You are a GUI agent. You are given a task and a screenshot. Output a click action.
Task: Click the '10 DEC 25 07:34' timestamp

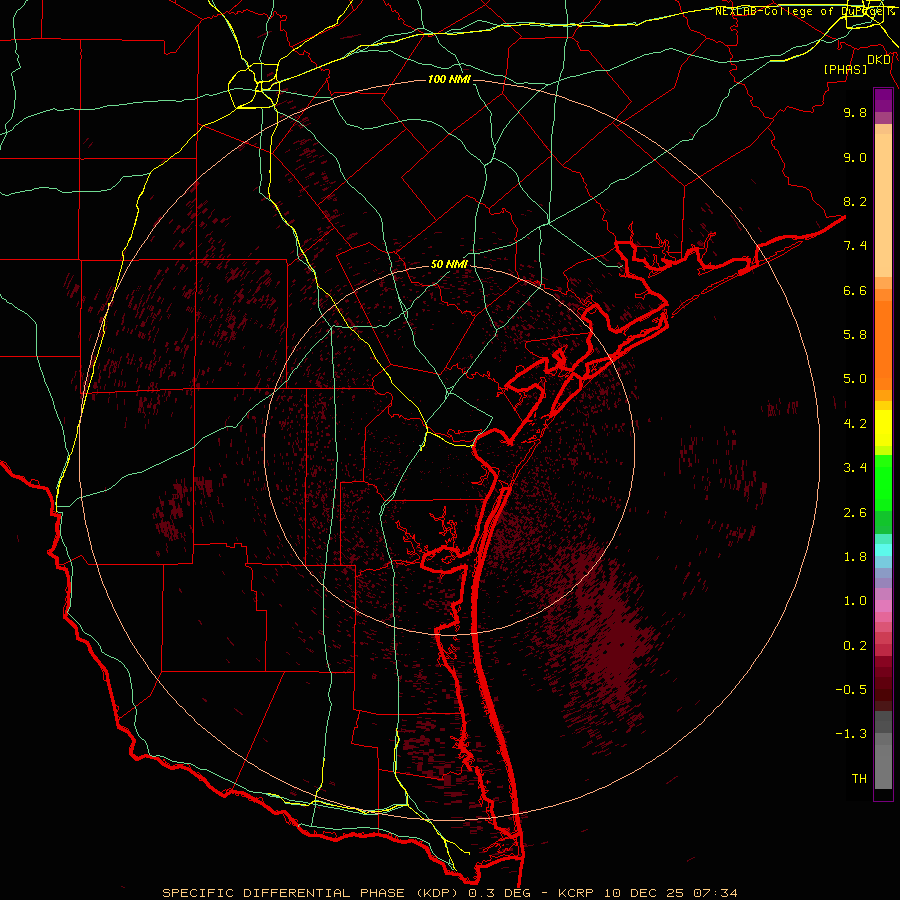tap(671, 893)
